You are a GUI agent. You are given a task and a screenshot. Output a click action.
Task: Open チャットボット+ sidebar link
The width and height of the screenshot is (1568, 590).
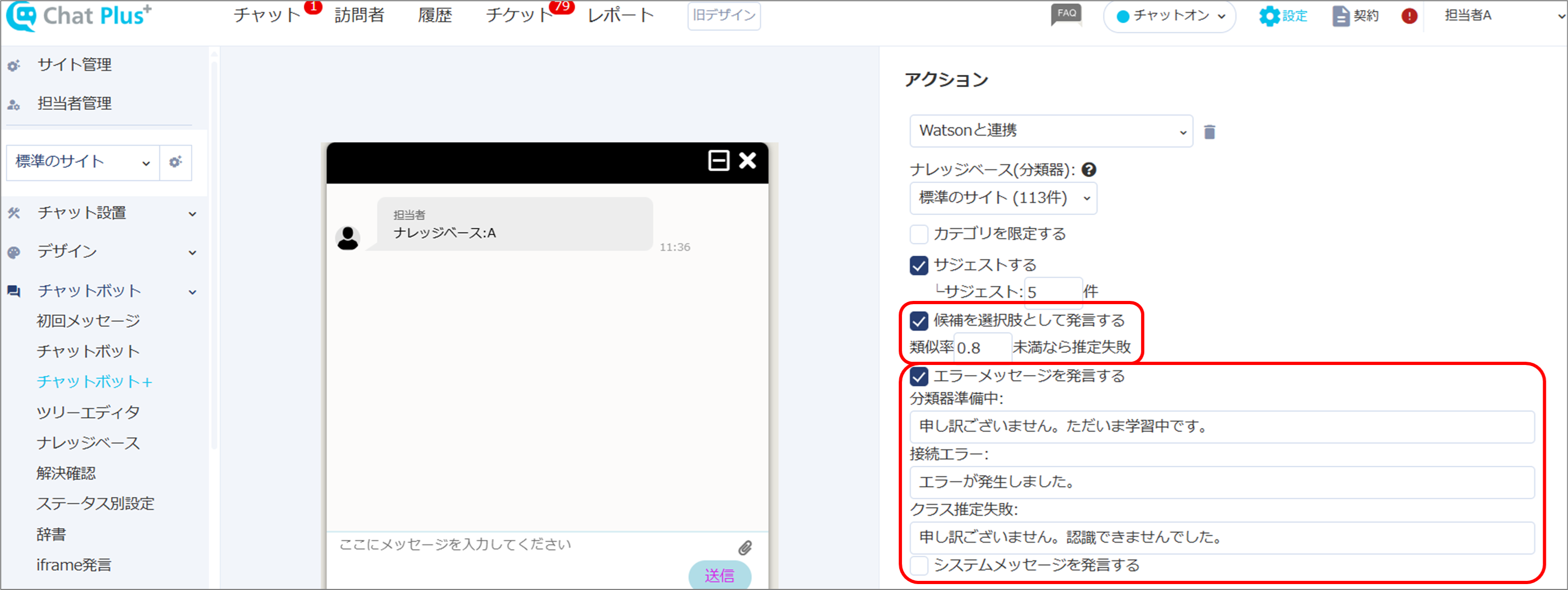click(94, 381)
